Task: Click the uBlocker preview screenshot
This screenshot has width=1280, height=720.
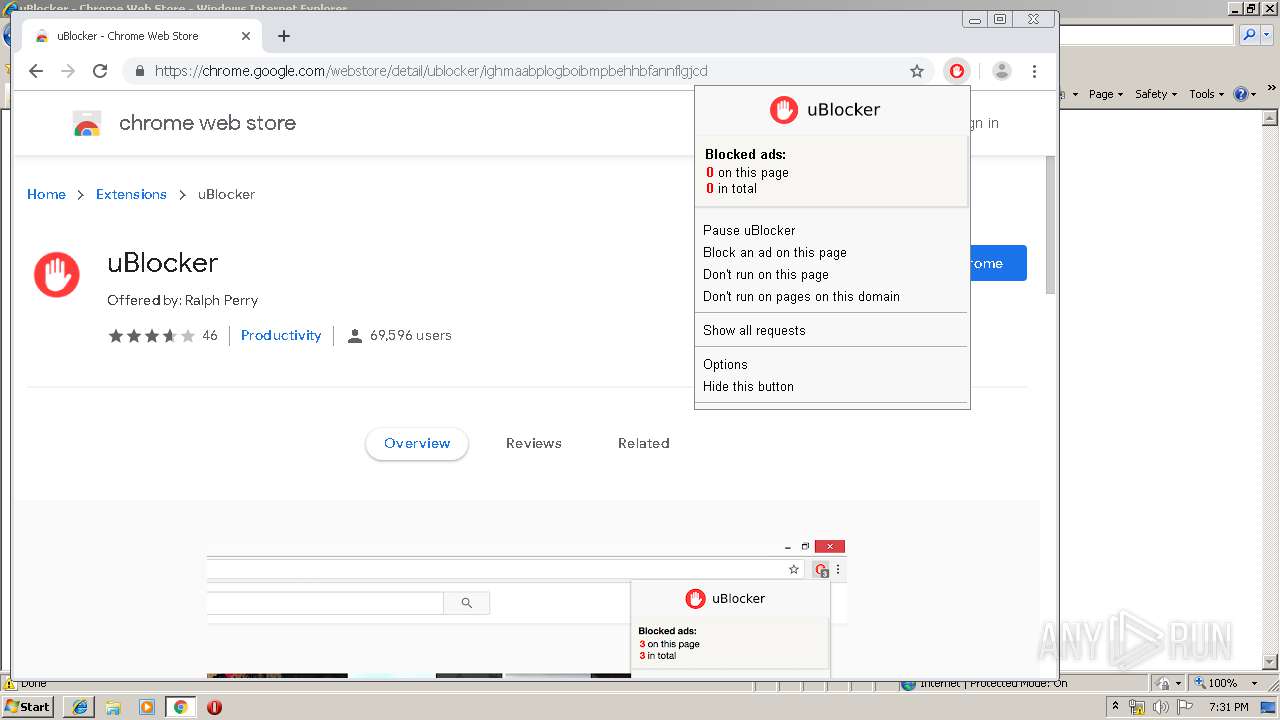Action: pyautogui.click(x=527, y=608)
